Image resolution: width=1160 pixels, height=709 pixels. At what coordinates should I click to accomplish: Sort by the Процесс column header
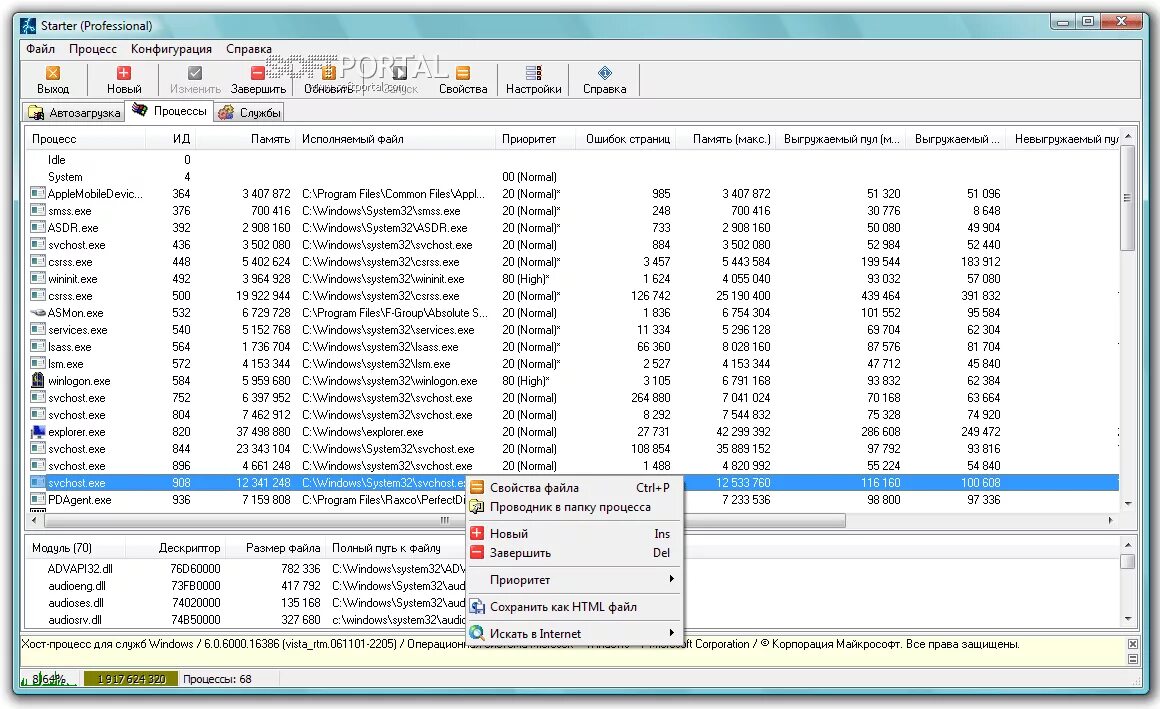pos(85,139)
